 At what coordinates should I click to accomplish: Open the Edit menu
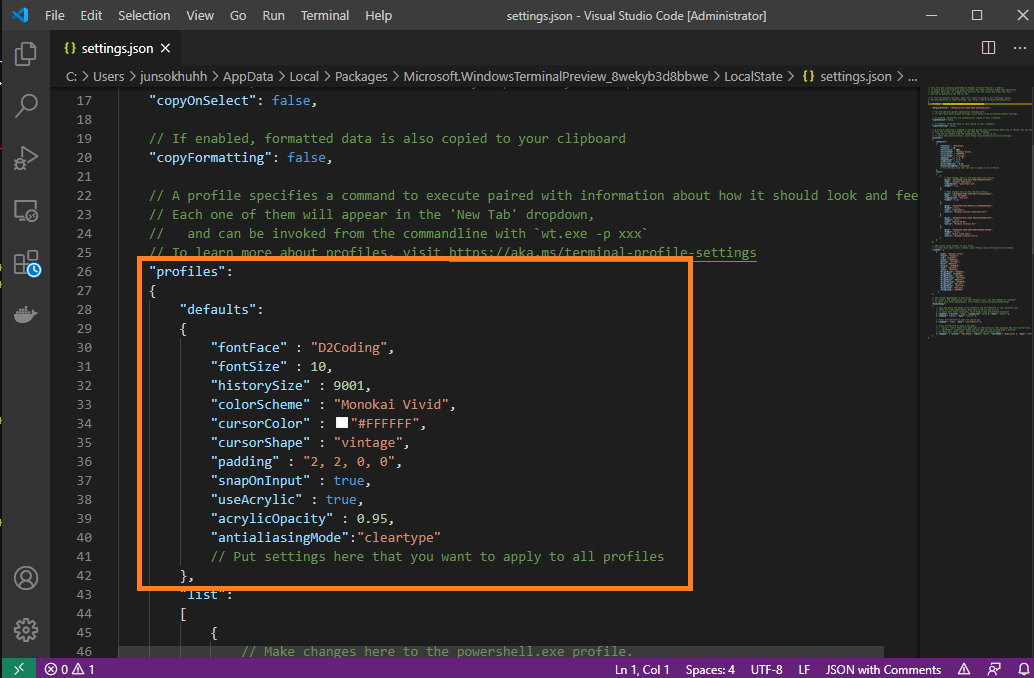tap(91, 15)
